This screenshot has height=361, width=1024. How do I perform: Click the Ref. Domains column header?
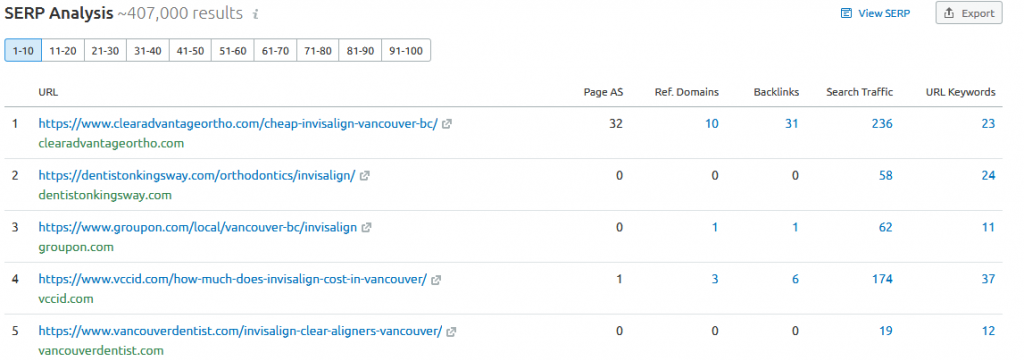point(686,92)
